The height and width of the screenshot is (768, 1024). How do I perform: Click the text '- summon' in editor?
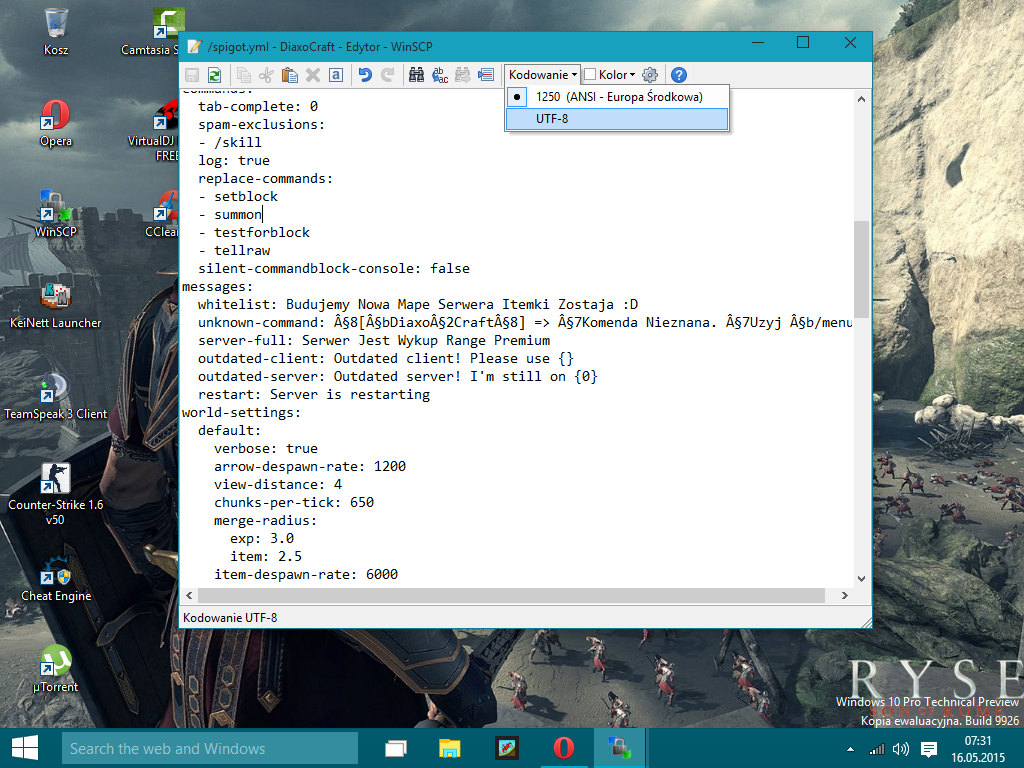pyautogui.click(x=231, y=214)
